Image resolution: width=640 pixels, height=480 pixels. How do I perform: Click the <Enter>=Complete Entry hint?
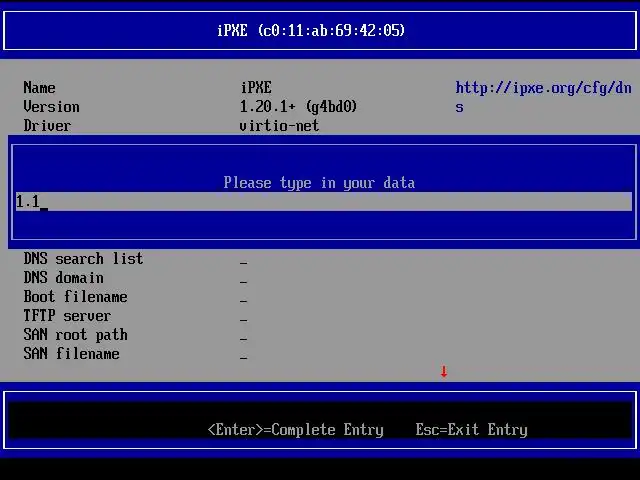pos(296,430)
